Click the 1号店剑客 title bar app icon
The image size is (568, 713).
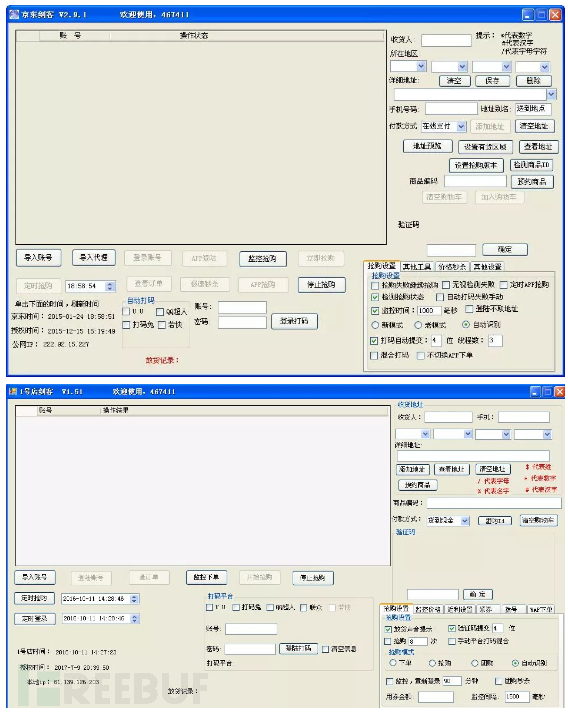pyautogui.click(x=13, y=392)
